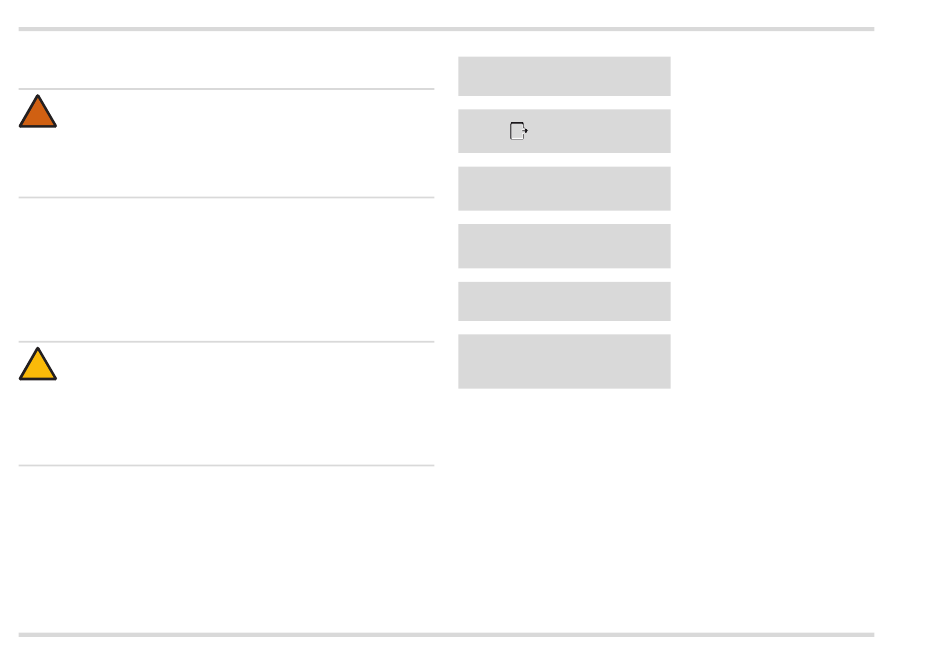Click the thick gray rule at page top
The width and height of the screenshot is (950, 654).
tap(446, 29)
